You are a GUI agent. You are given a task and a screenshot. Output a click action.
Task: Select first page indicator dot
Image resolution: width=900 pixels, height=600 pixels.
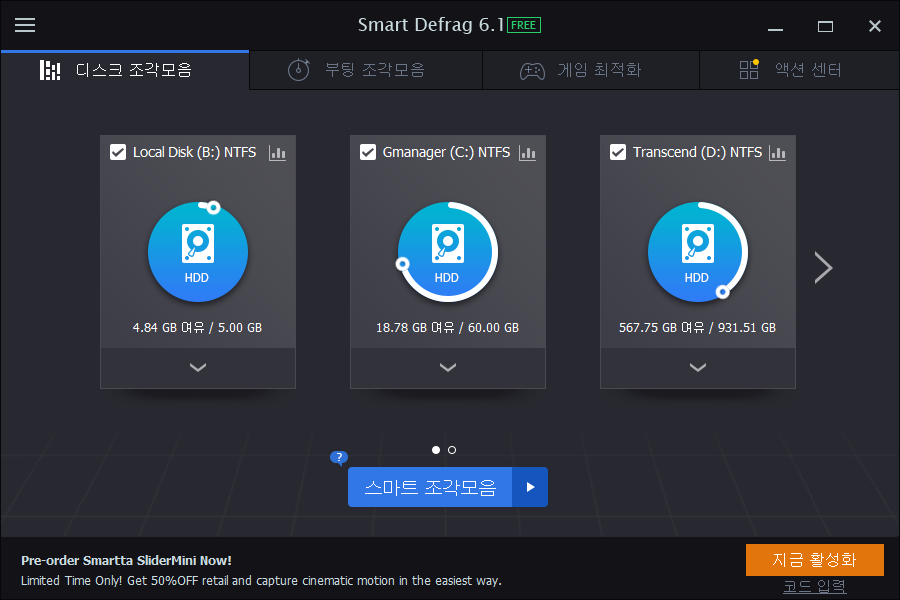click(436, 450)
